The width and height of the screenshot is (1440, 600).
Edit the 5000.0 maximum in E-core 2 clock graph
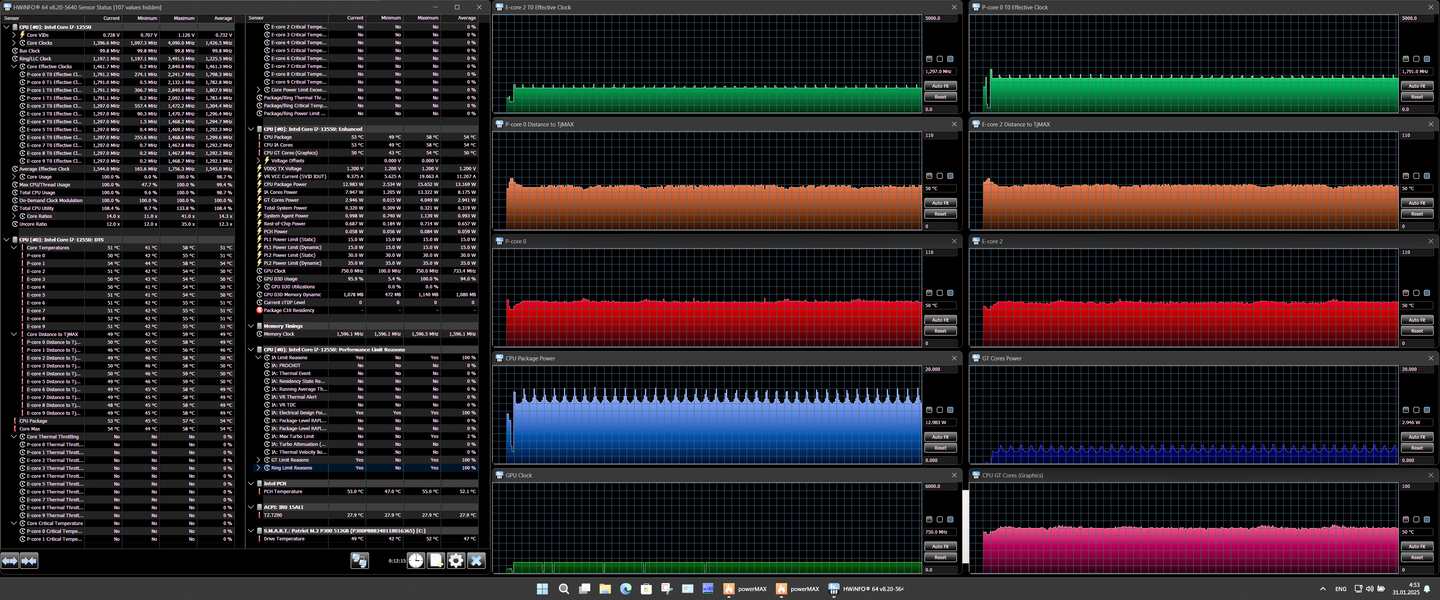(939, 18)
